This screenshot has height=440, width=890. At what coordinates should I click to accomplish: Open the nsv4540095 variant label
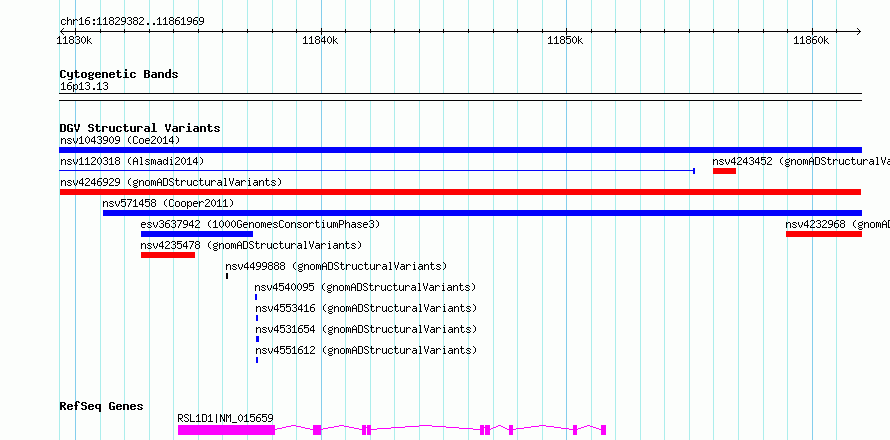point(366,287)
